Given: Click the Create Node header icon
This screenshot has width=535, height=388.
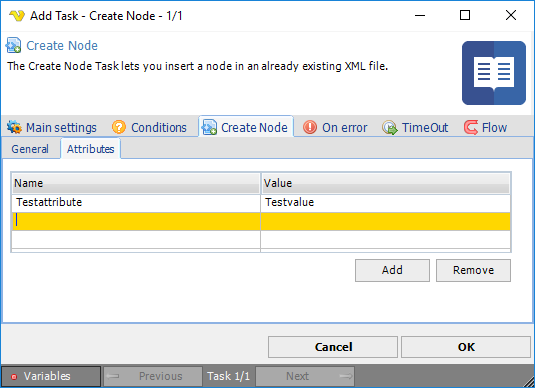Looking at the screenshot, I should pyautogui.click(x=13, y=45).
